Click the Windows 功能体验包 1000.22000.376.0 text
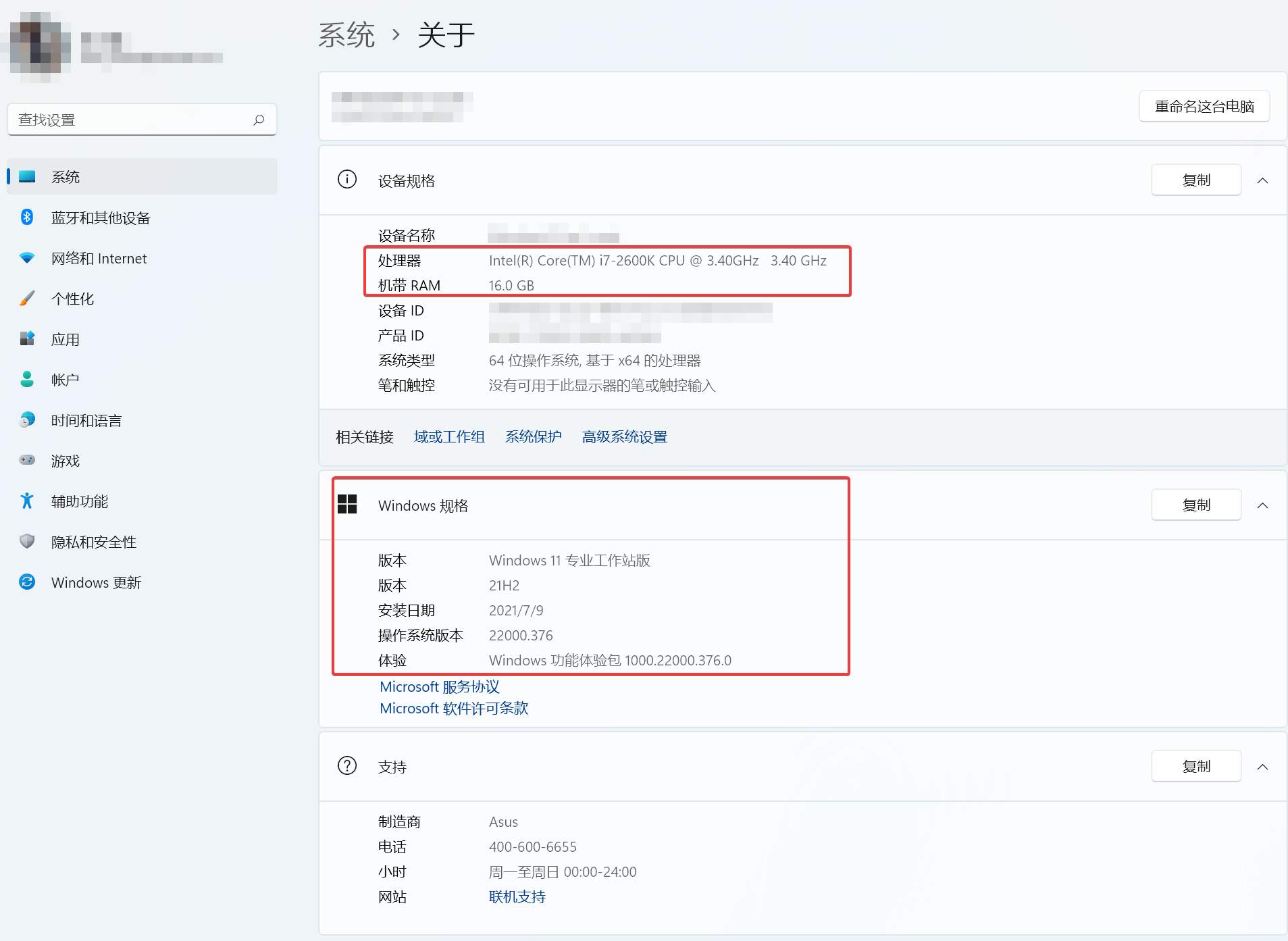Screen dimensions: 1288x941 610,661
